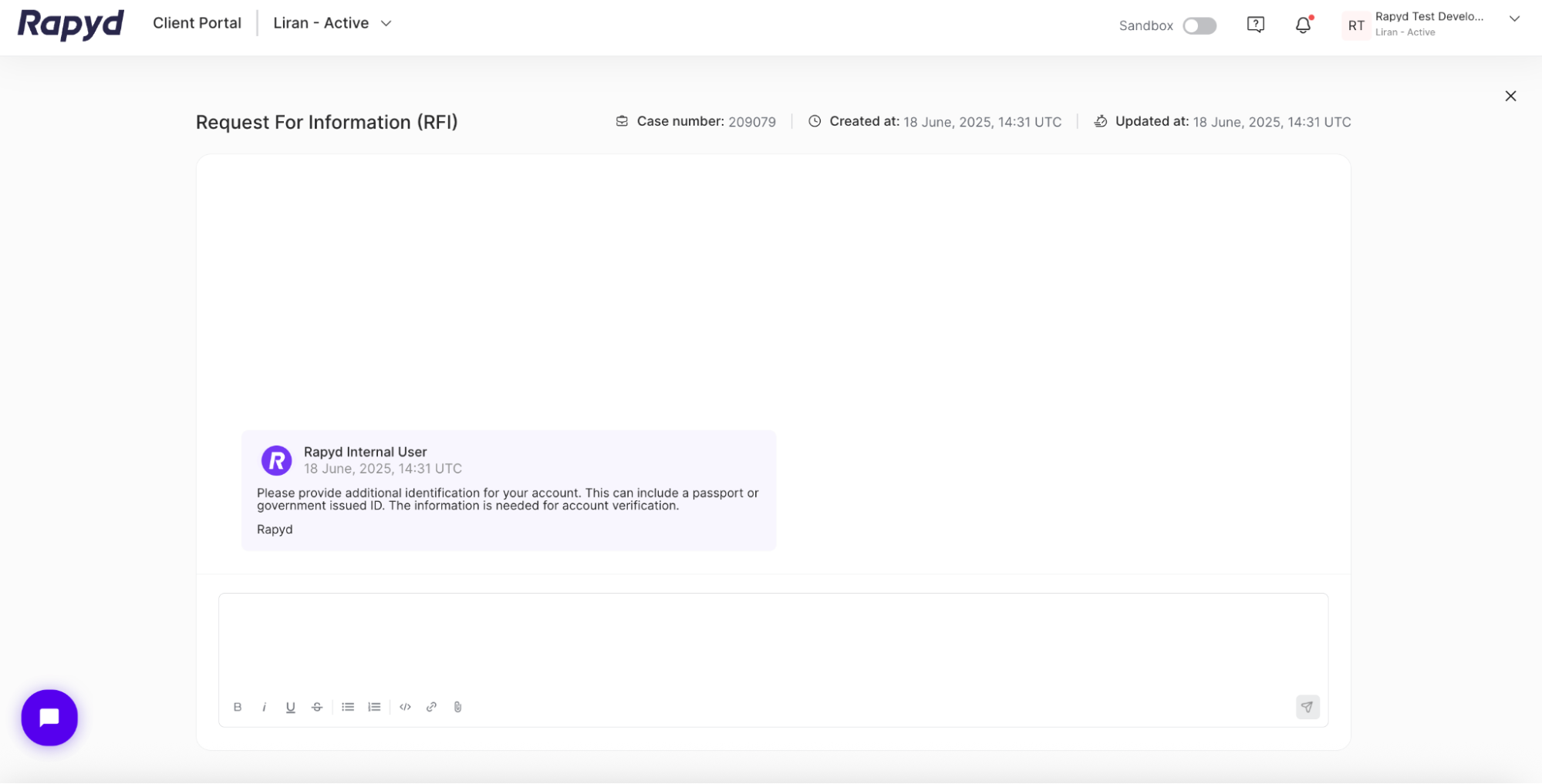
Task: Insert a hyperlink into the reply
Action: [431, 707]
